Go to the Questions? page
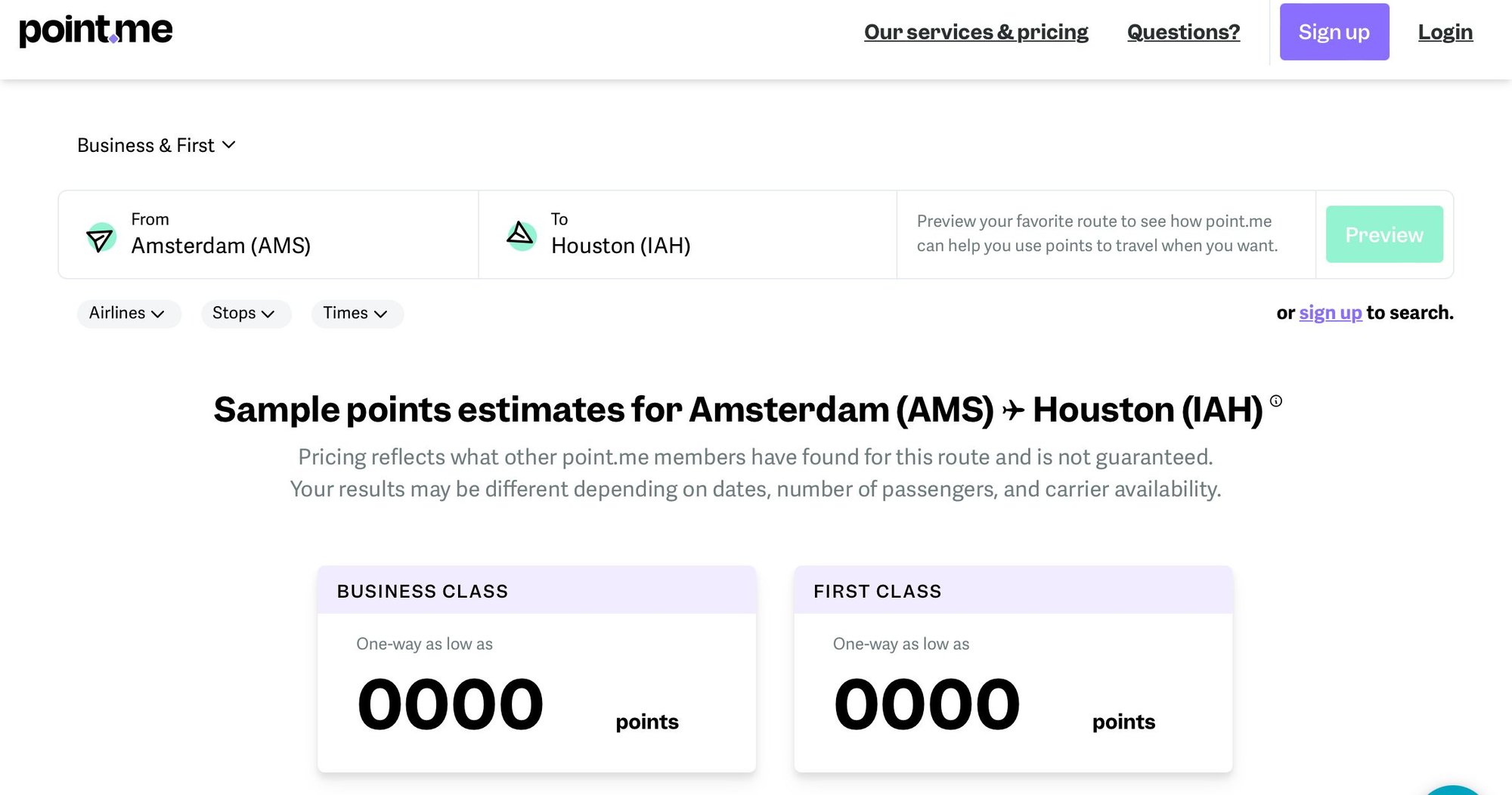This screenshot has height=795, width=1512. pos(1183,32)
